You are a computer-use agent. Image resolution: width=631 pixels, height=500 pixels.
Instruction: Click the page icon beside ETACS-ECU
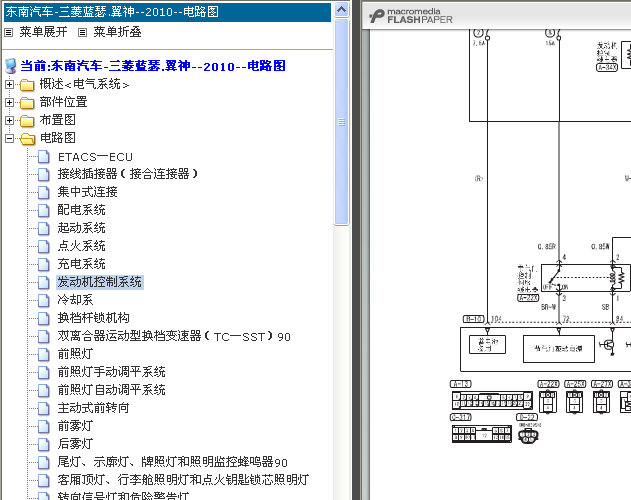(x=43, y=157)
